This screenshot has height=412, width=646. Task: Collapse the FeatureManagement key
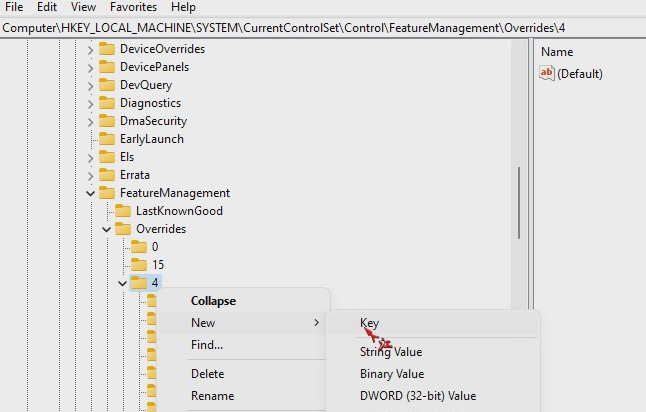coord(91,193)
